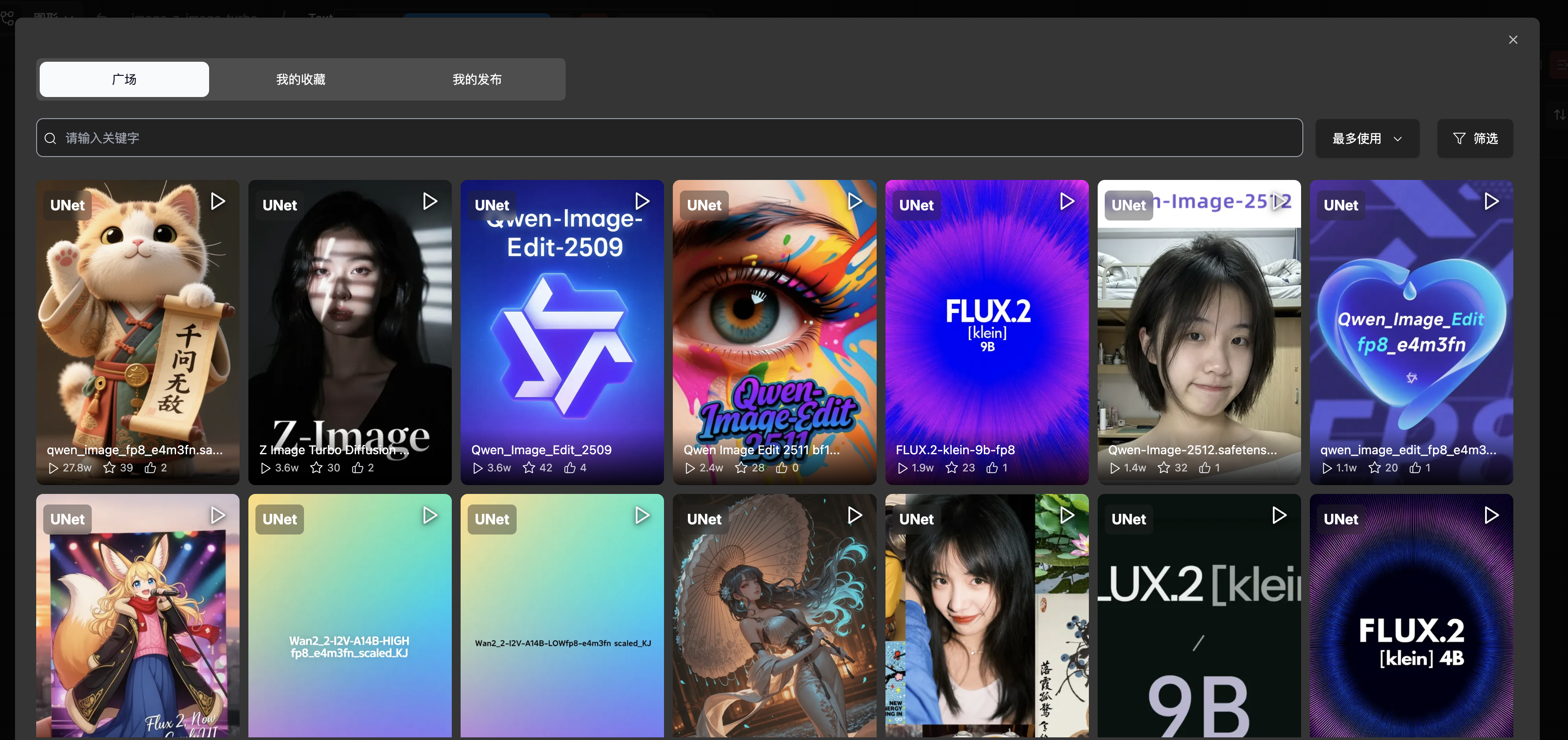Click play icon on Wan2_2-I2V-A14B-HIGH card
Image resolution: width=1568 pixels, height=740 pixels.
tap(430, 516)
